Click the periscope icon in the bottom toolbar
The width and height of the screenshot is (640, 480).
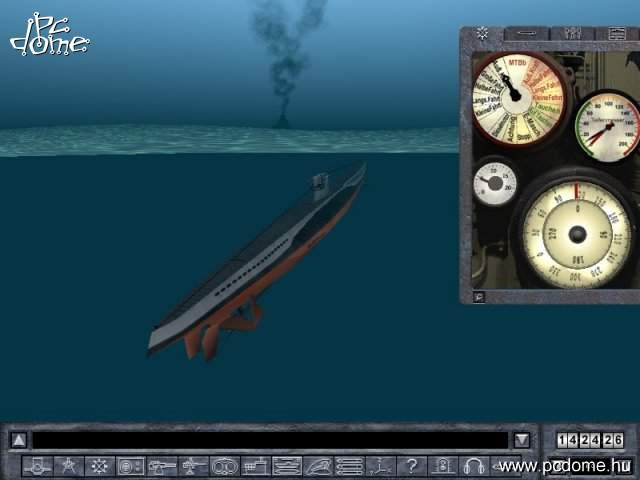[37, 465]
